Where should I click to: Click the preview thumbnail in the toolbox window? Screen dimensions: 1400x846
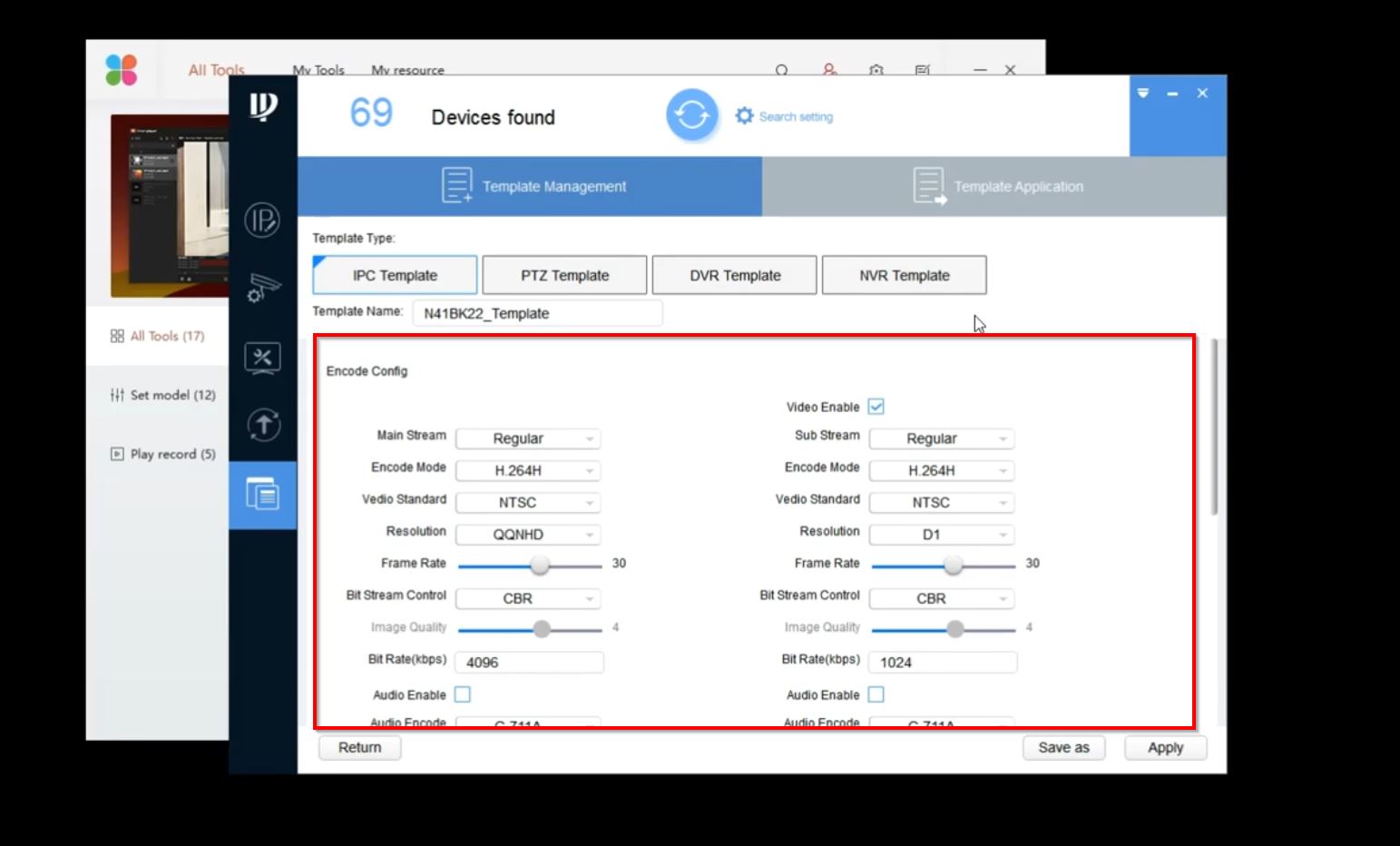(170, 206)
